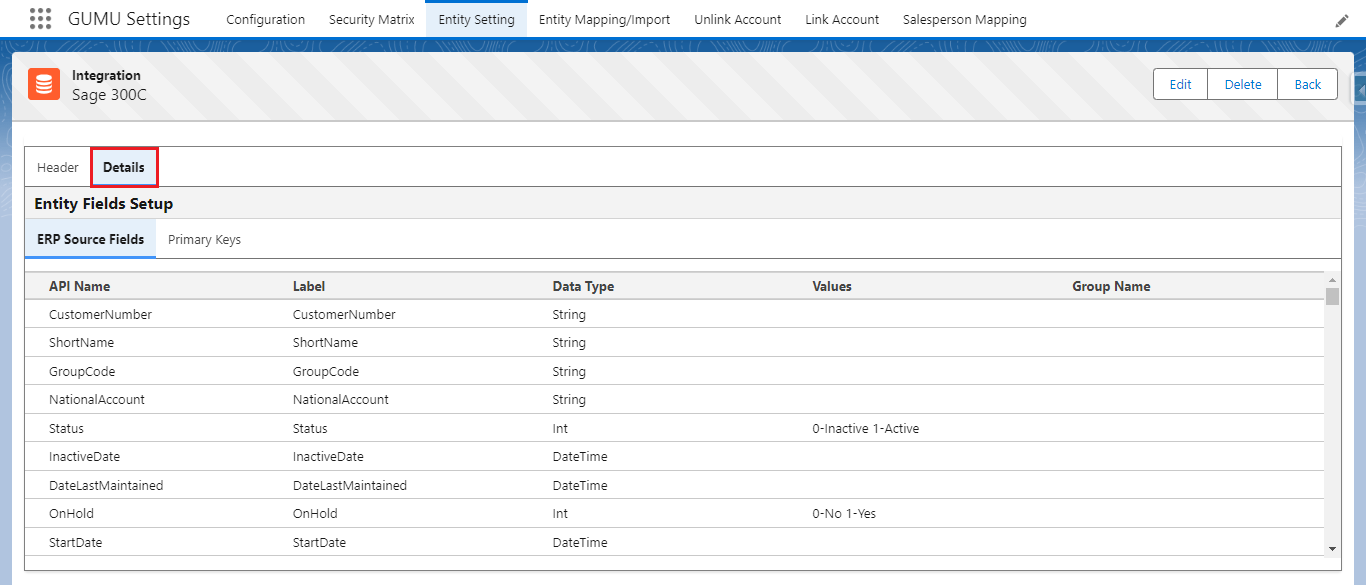Click the scrollbar down arrow in table

coord(1332,548)
